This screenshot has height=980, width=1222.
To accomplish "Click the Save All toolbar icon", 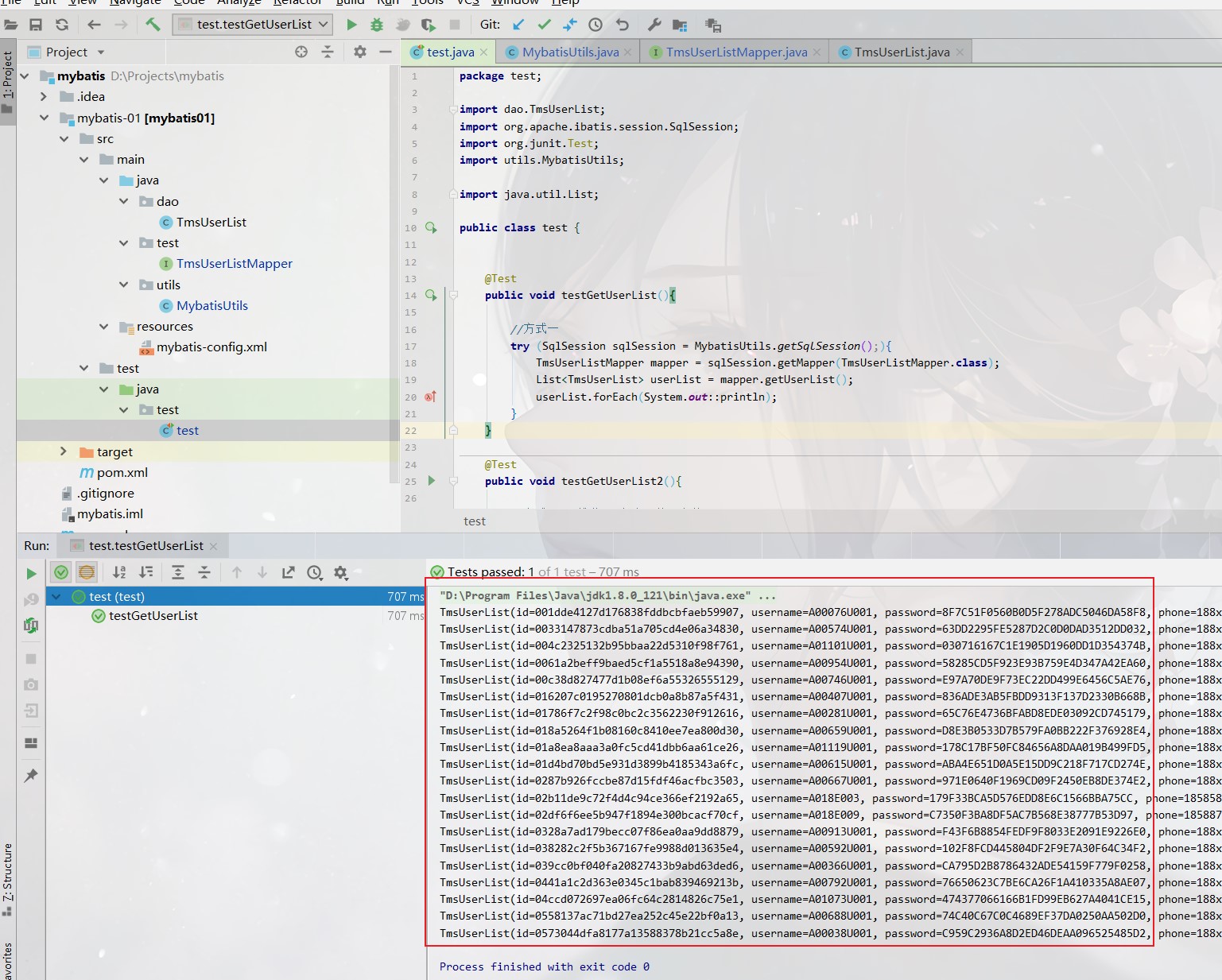I will (36, 25).
